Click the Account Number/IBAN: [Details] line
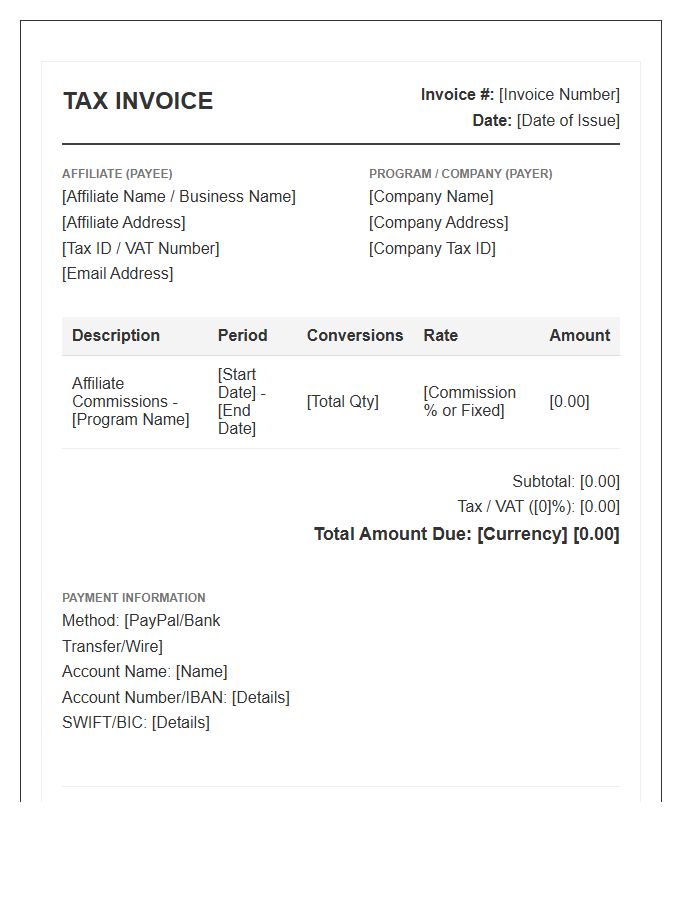The width and height of the screenshot is (700, 900). point(176,697)
